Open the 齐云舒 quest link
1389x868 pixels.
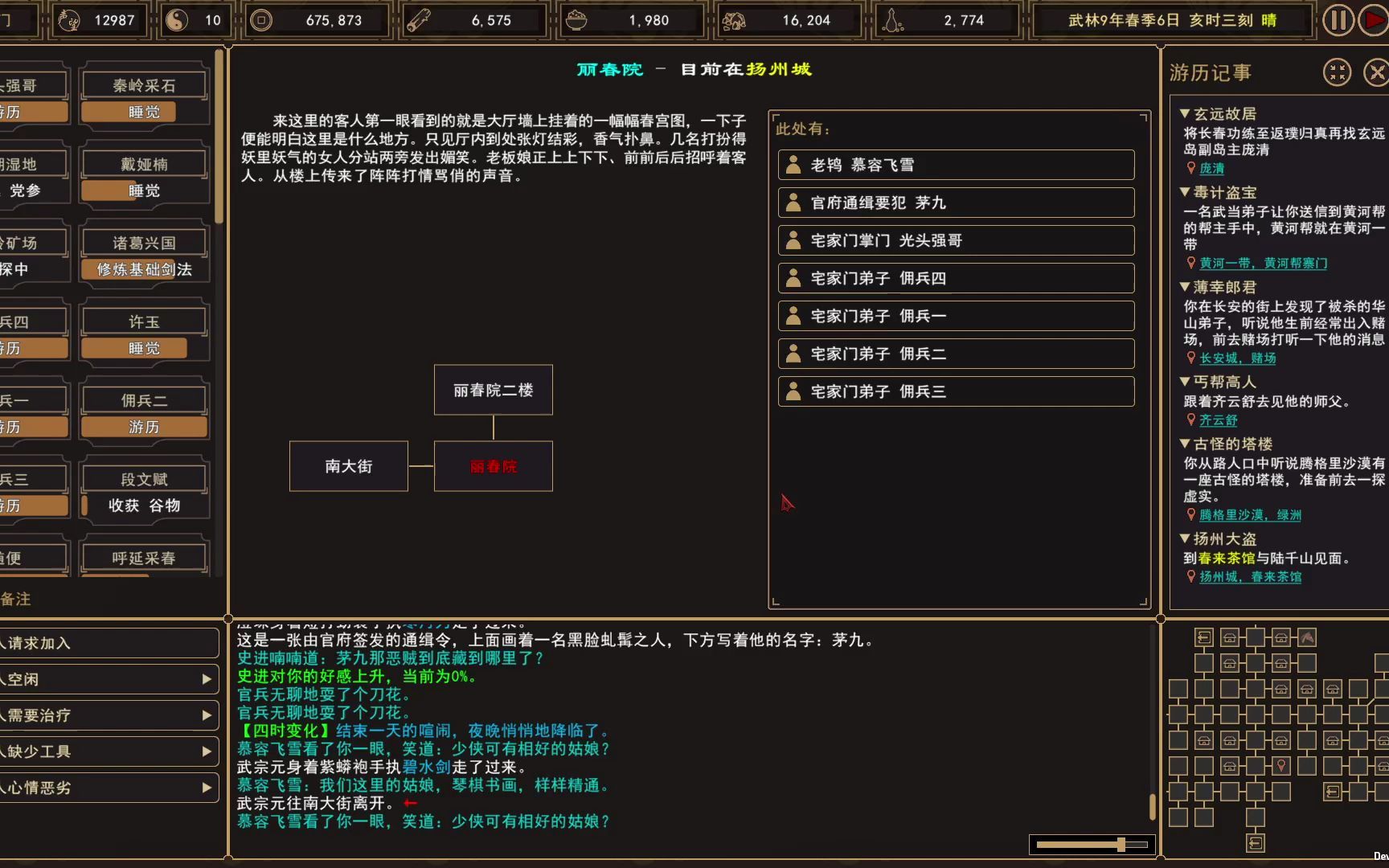pyautogui.click(x=1218, y=420)
